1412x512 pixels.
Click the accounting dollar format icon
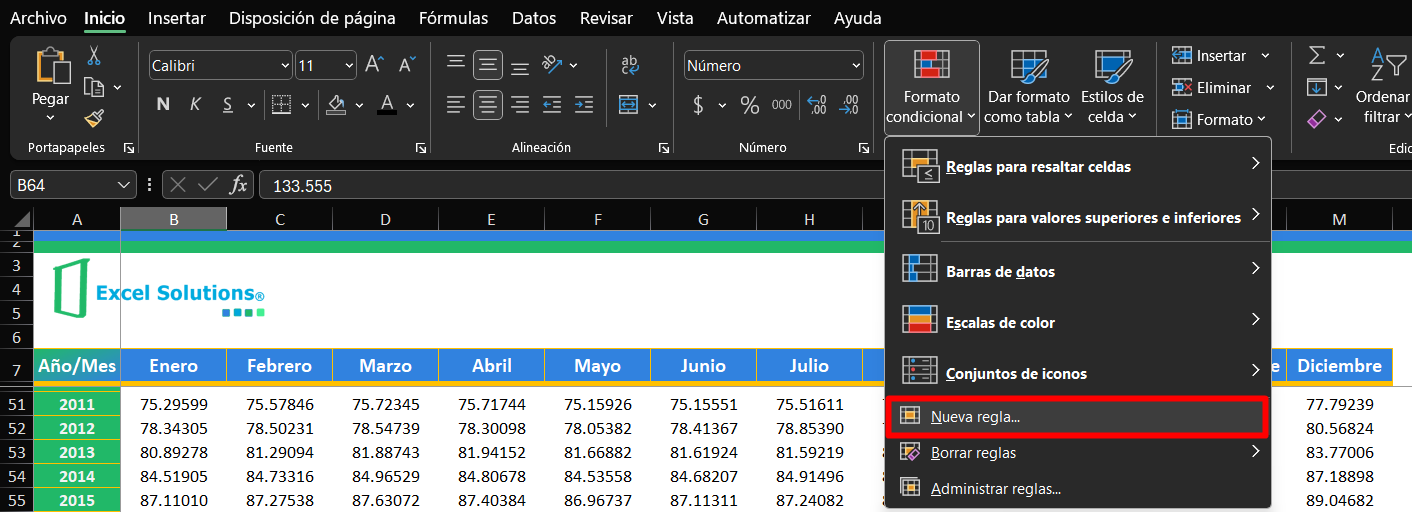698,105
